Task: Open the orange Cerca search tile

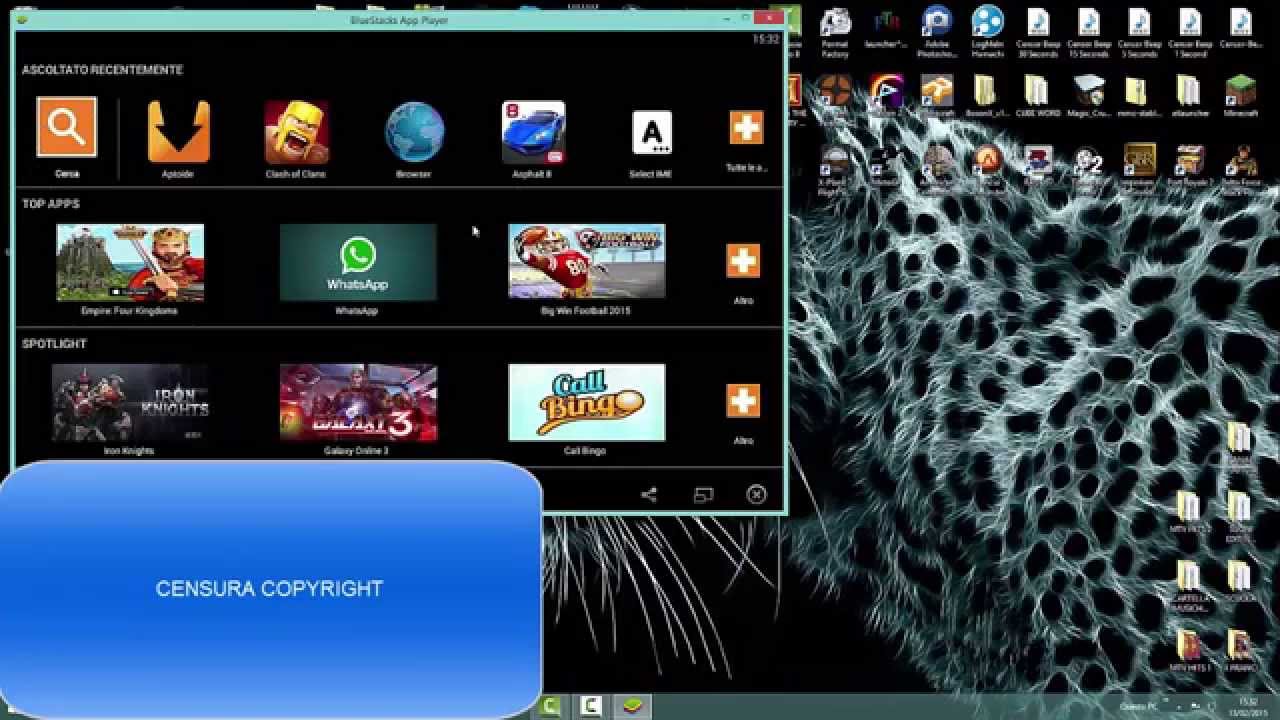Action: coord(67,127)
